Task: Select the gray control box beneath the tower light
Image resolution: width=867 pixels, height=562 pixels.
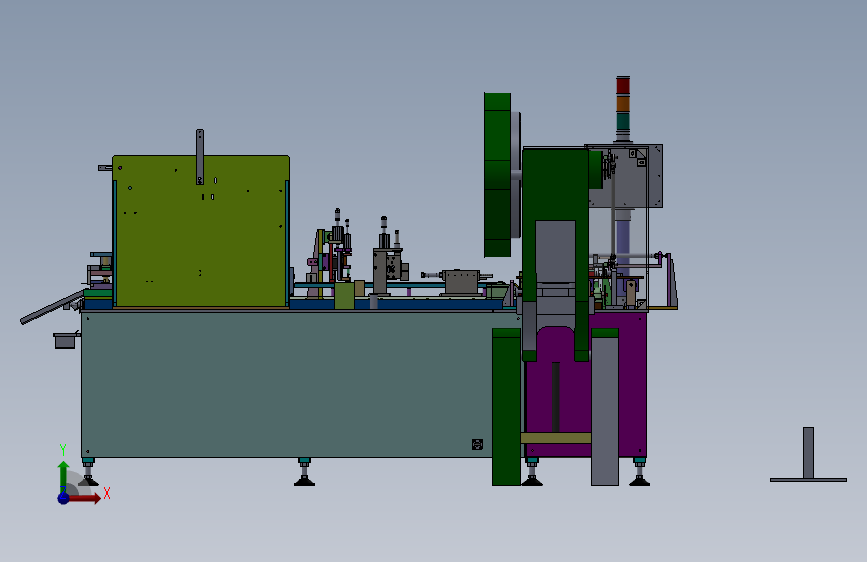Action: tap(654, 176)
